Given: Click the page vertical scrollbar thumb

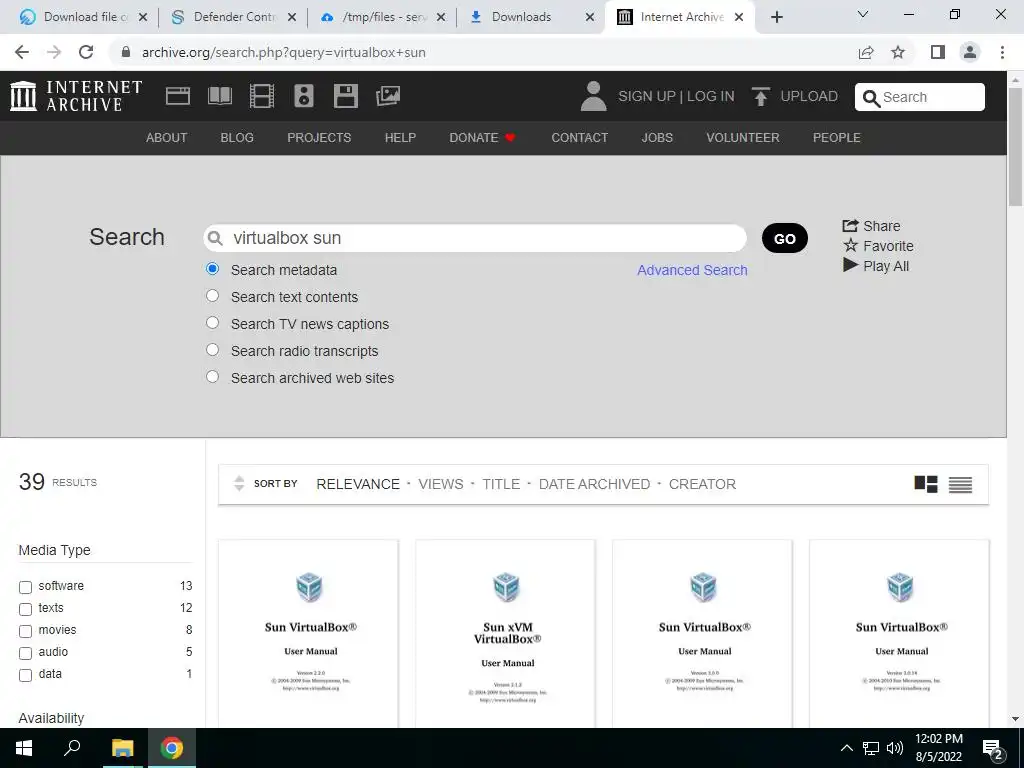Looking at the screenshot, I should [1015, 146].
